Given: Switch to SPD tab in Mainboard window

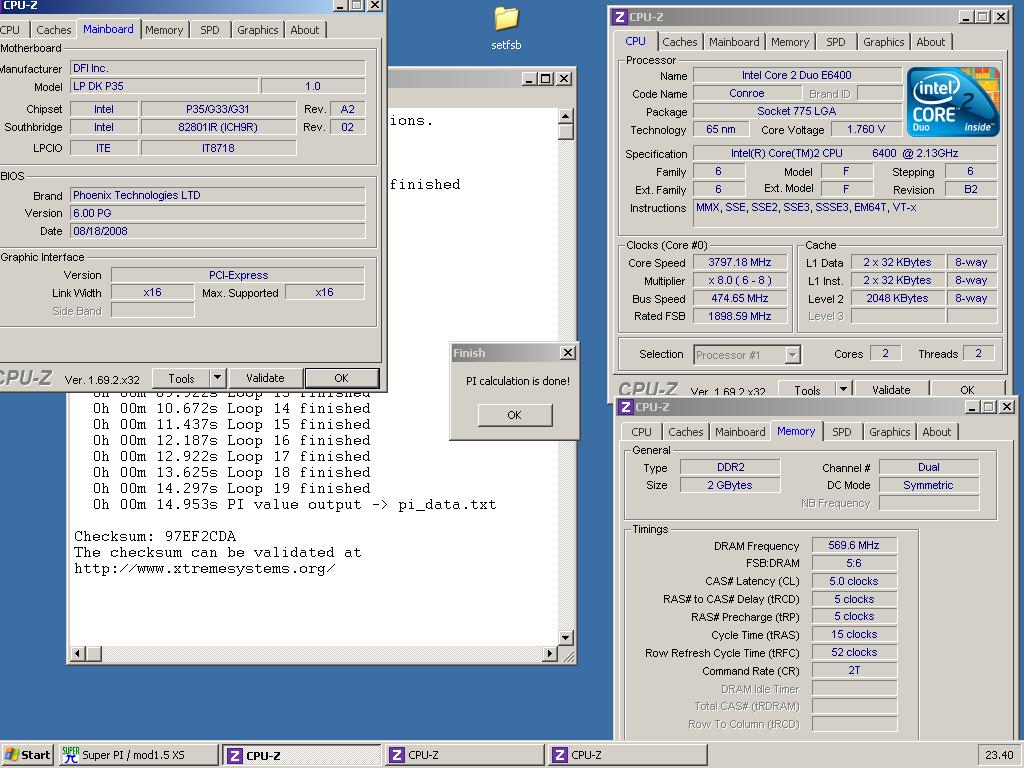Looking at the screenshot, I should point(210,30).
